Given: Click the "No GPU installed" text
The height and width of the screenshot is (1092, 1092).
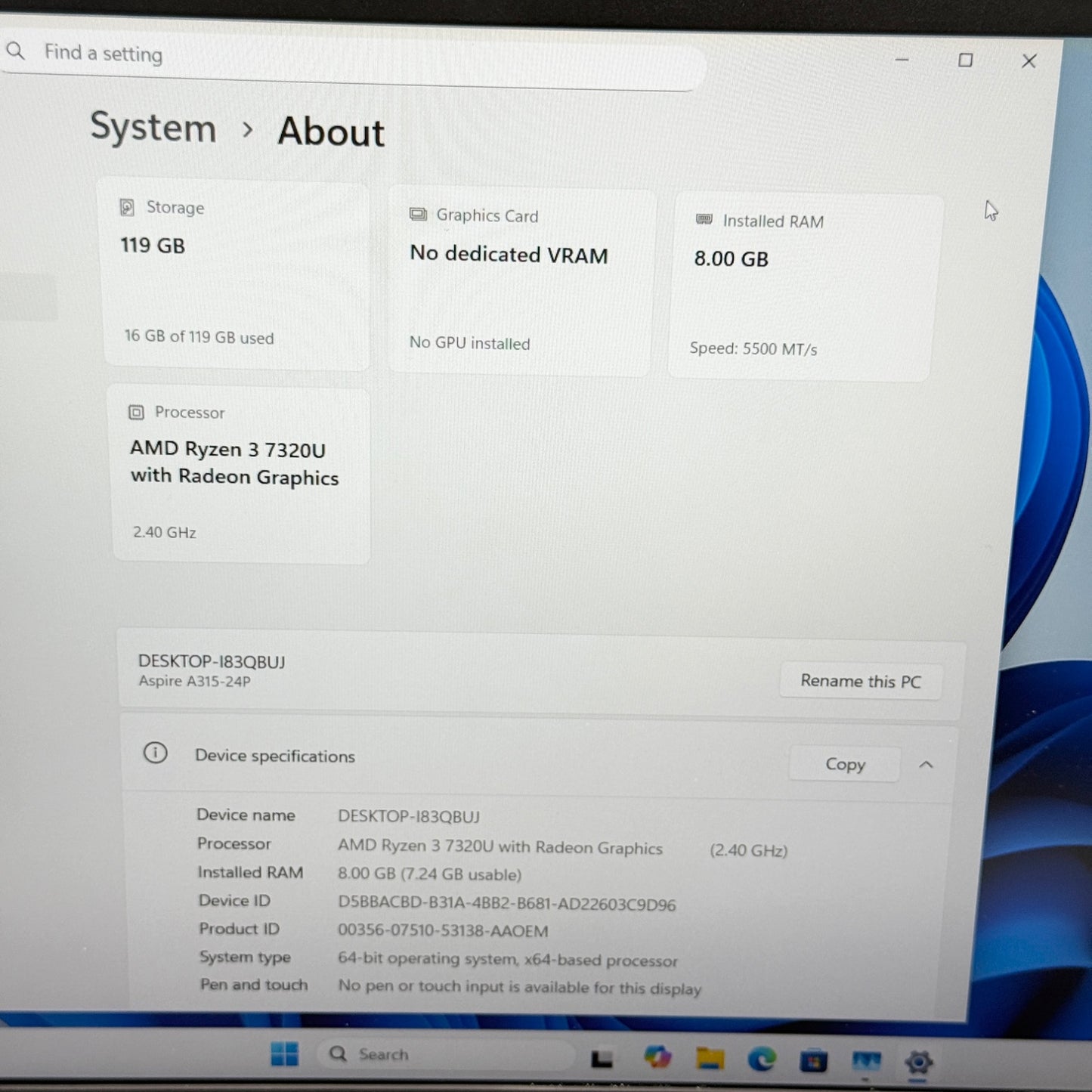Looking at the screenshot, I should coord(470,343).
